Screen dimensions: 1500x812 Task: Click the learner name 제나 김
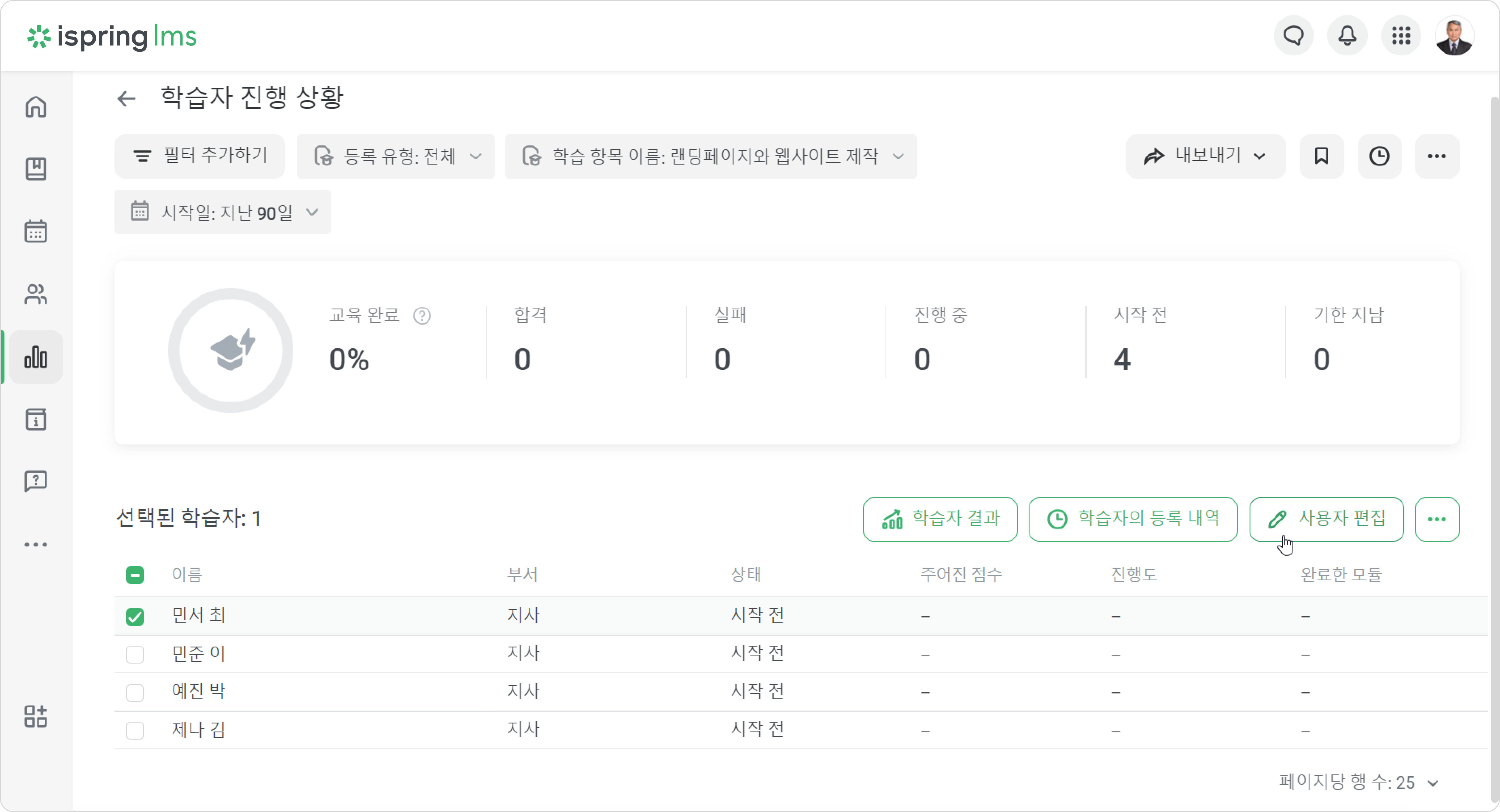[199, 730]
